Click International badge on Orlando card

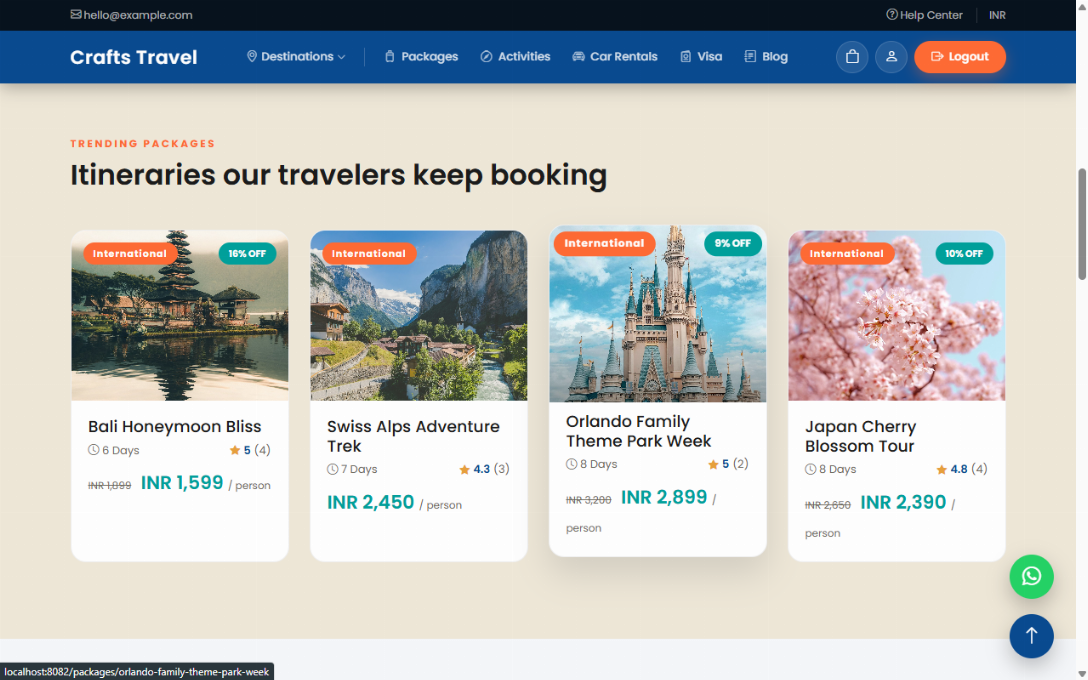tap(604, 243)
